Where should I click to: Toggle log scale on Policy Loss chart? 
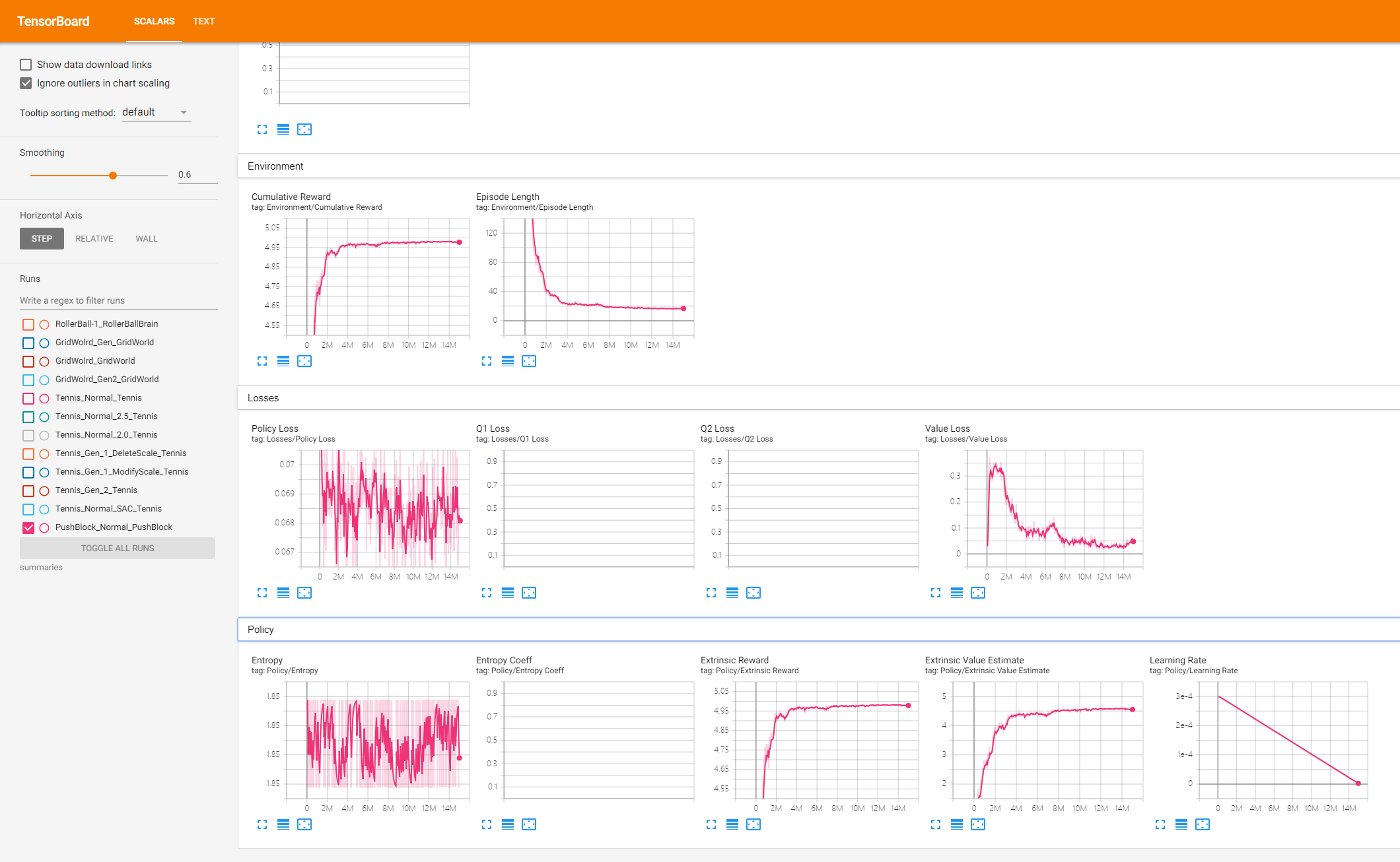pos(283,593)
